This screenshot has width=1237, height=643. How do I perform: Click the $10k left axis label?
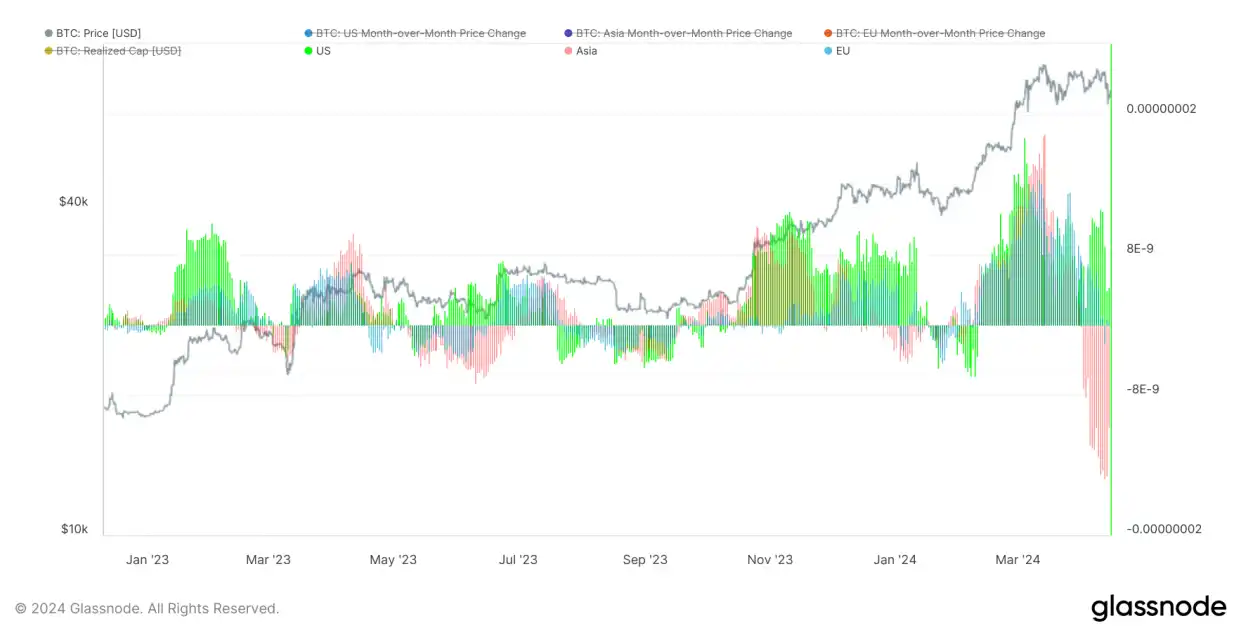pos(73,529)
